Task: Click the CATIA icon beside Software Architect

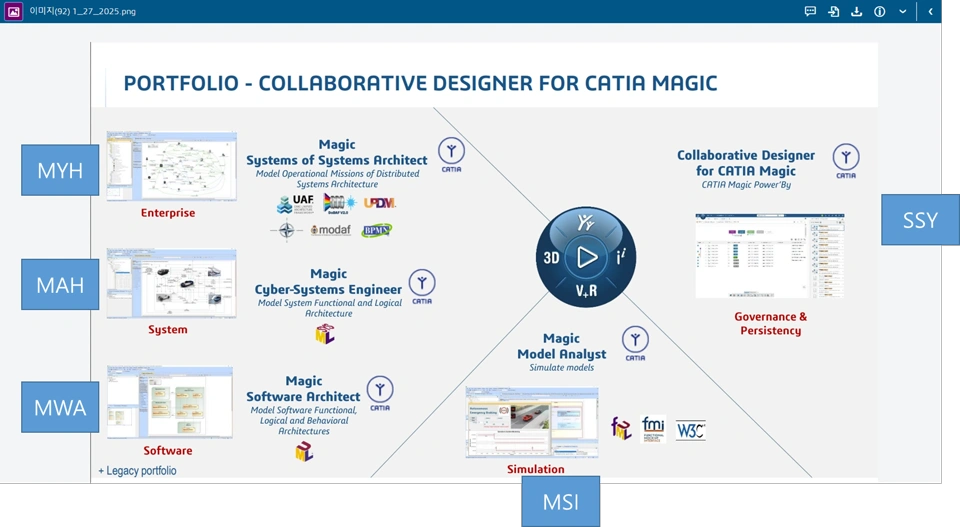Action: click(380, 394)
